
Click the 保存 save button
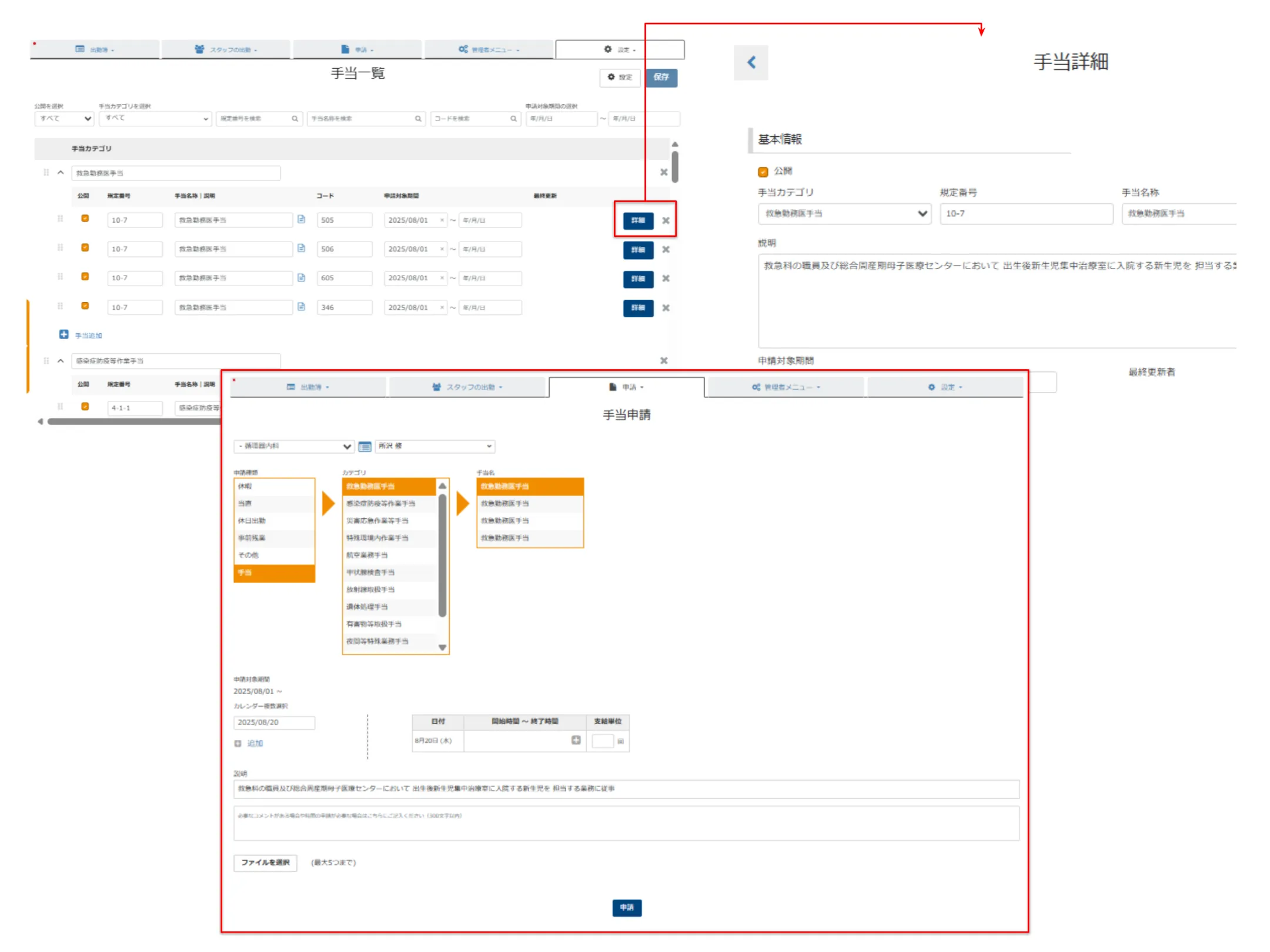tap(661, 77)
